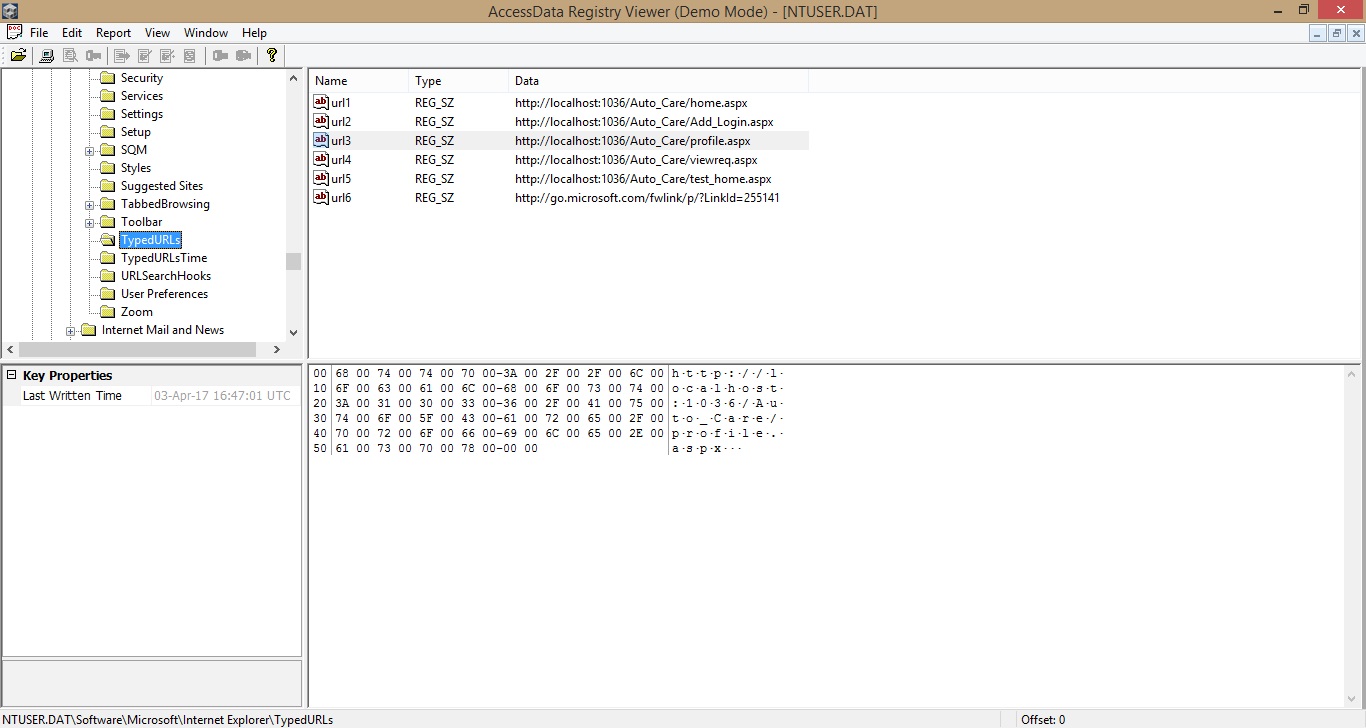The height and width of the screenshot is (728, 1366).
Task: Expand the Internet Mail and News node
Action: pyautogui.click(x=70, y=330)
